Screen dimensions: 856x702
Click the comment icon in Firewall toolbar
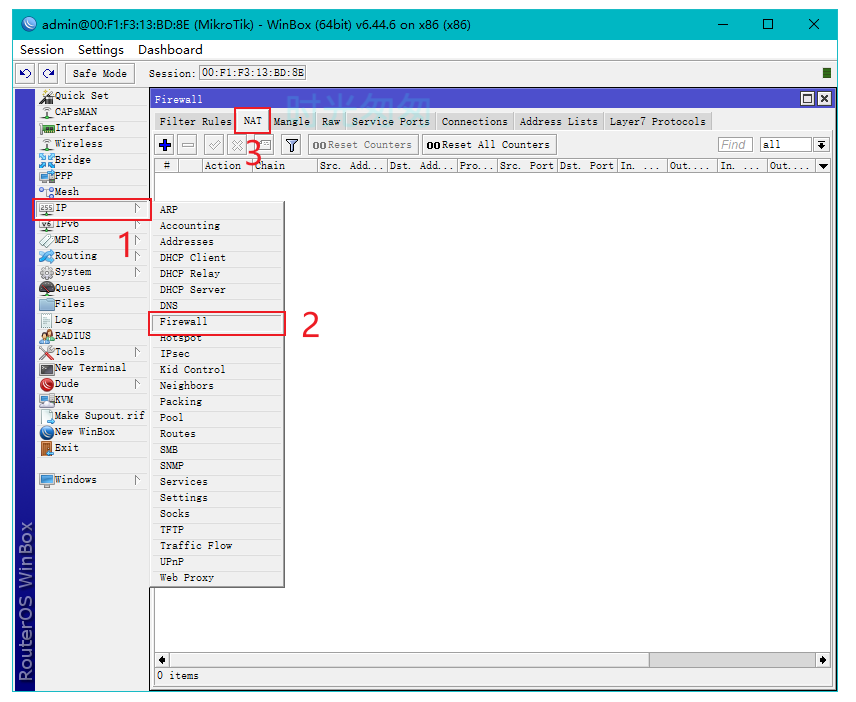point(264,145)
